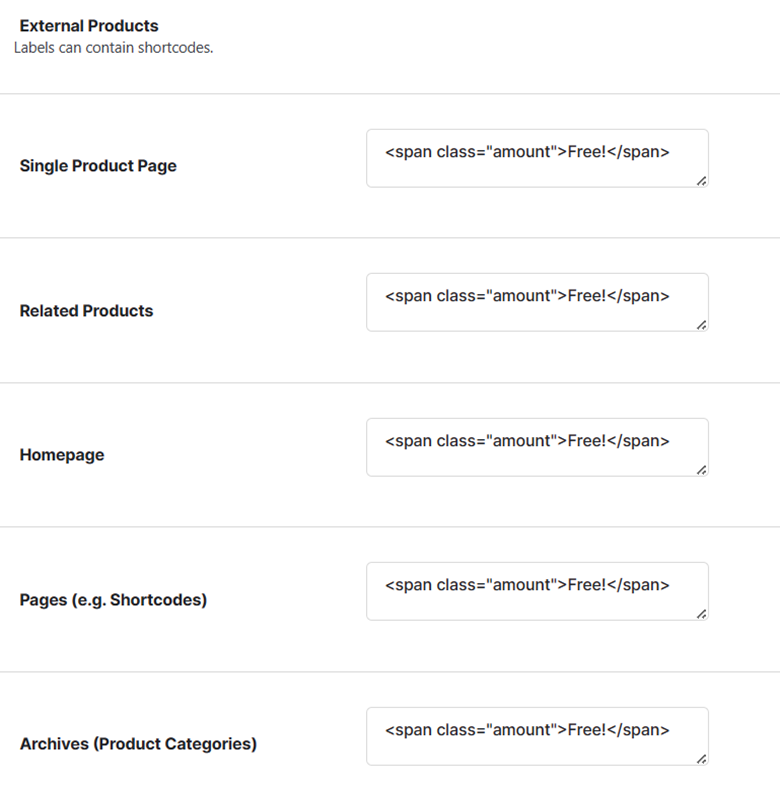Screen dimensions: 780x785
Task: Click the Related Products field label
Action: pyautogui.click(x=86, y=310)
